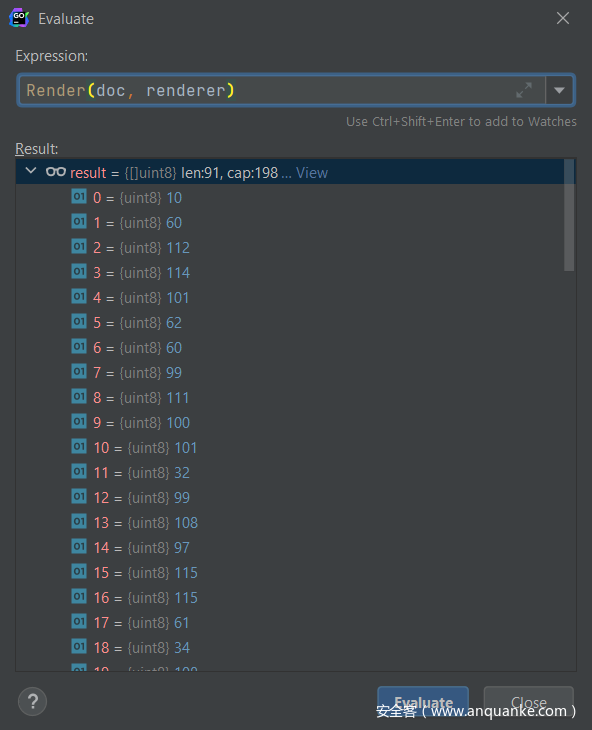Screen dimensions: 592x730
Task: Close the Evaluate dialog with X
Action: coord(563,18)
